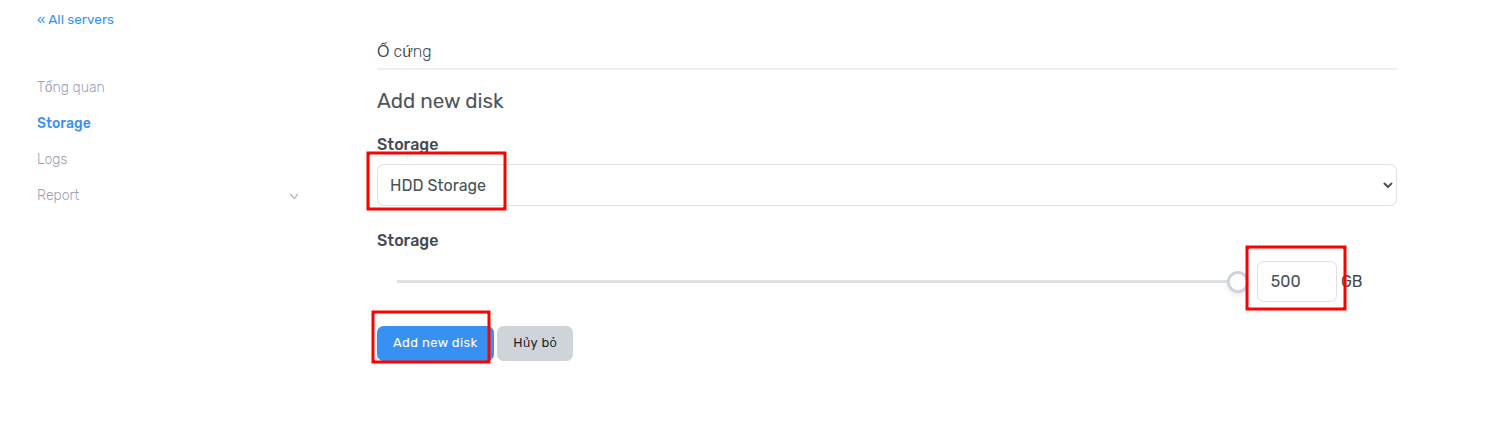Expand the Report chevron arrow
Viewport: 1485px width, 429px height.
click(x=294, y=196)
